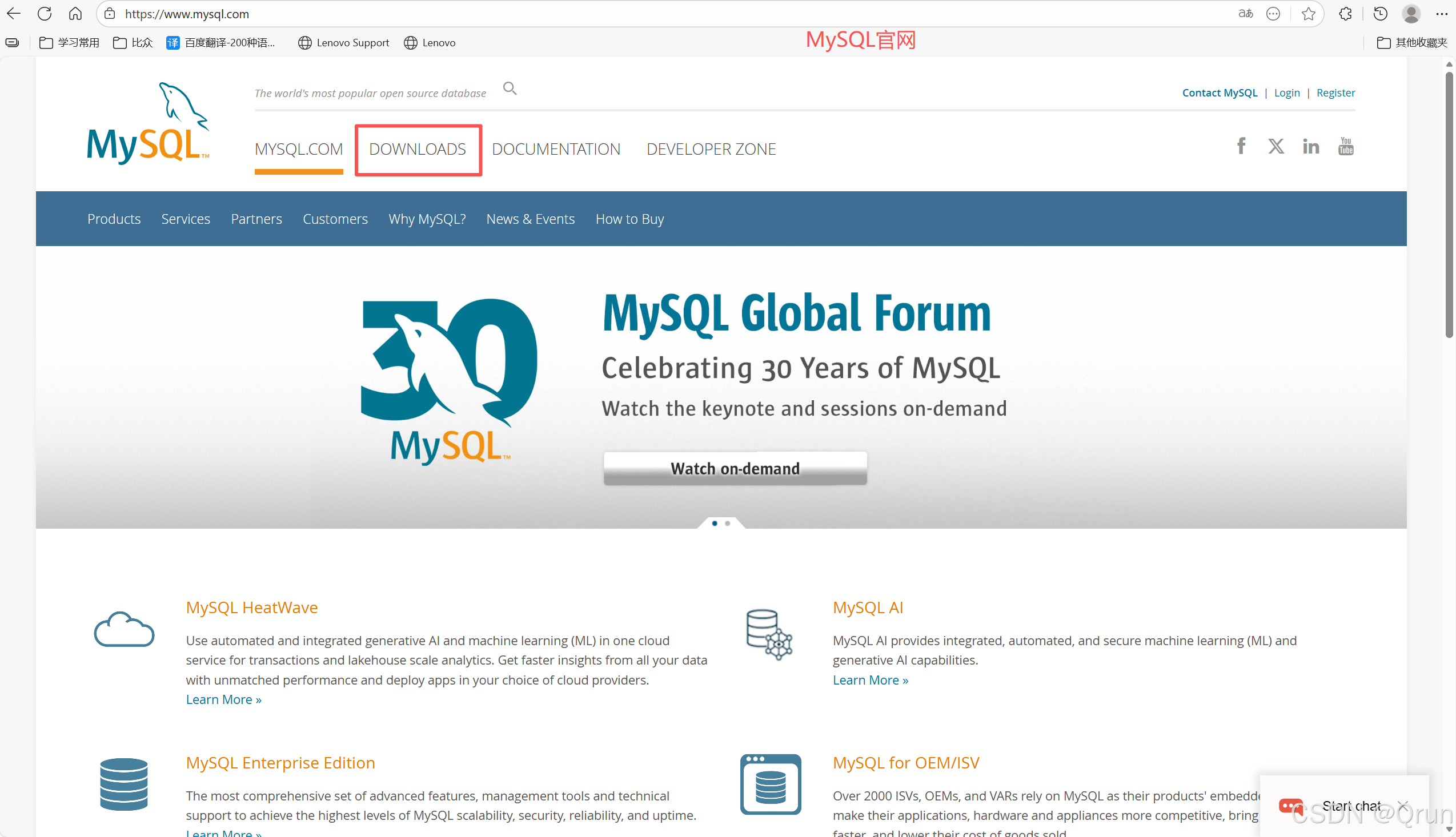
Task: Click the address bar URL field
Action: tap(186, 13)
